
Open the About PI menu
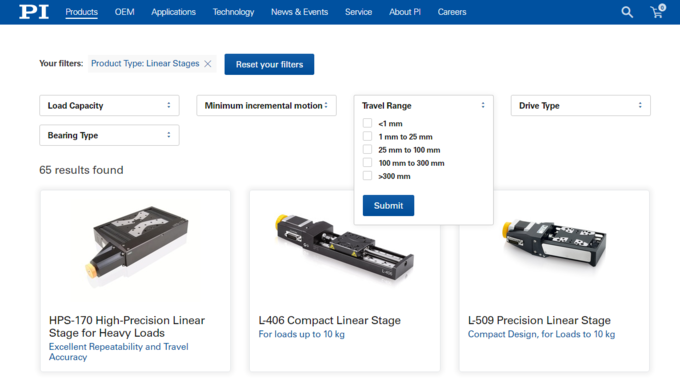(405, 12)
